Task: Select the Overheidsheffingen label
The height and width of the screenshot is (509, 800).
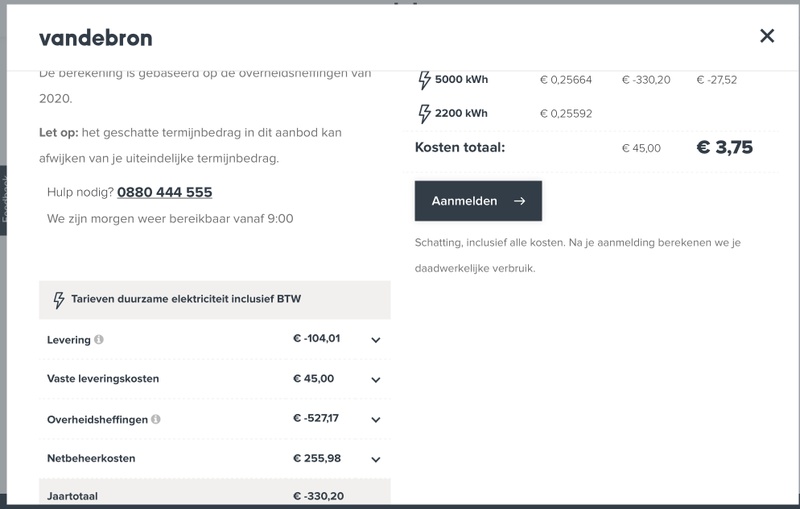Action: pos(97,419)
